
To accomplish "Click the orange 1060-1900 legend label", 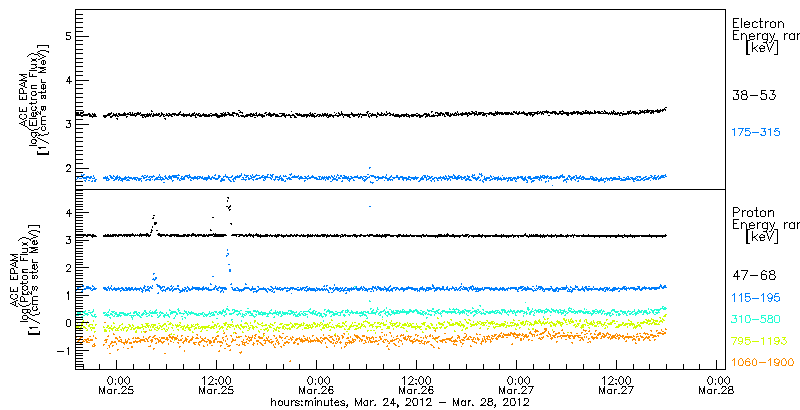I will pos(763,363).
